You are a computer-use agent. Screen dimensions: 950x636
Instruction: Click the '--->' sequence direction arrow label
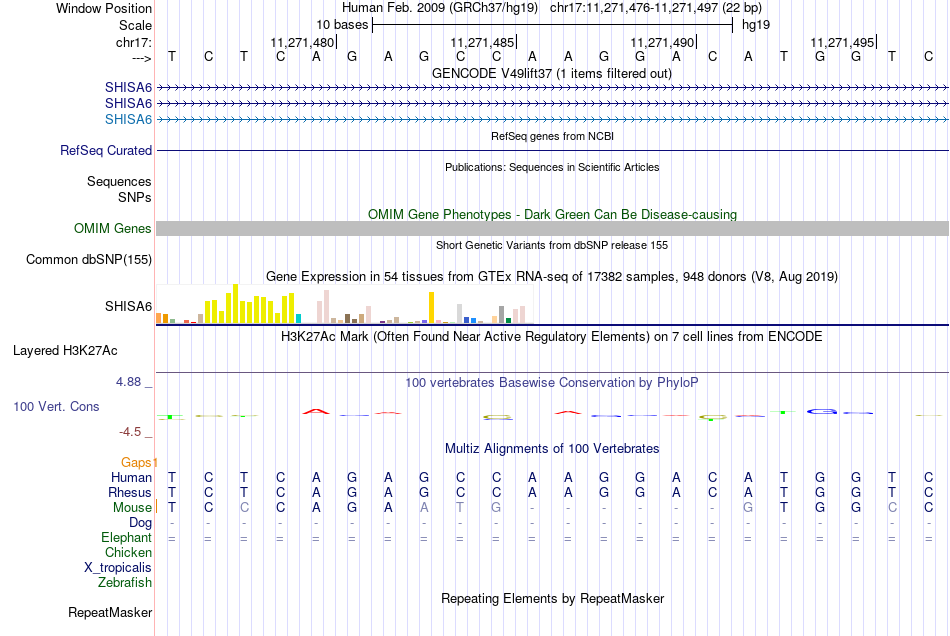141,58
